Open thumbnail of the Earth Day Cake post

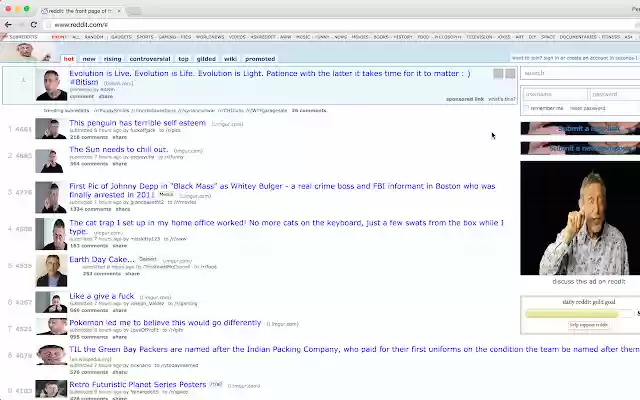pyautogui.click(x=51, y=271)
